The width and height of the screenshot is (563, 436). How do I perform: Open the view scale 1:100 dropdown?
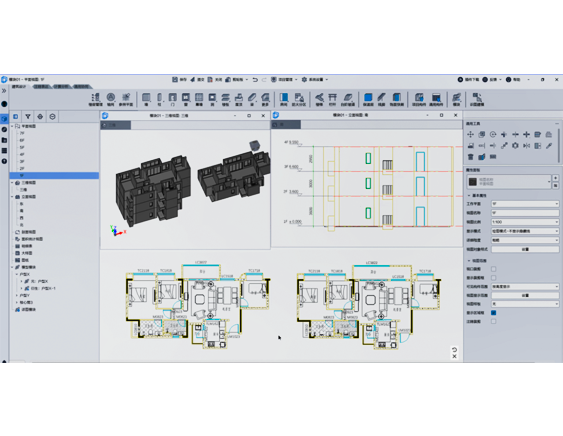coord(525,222)
